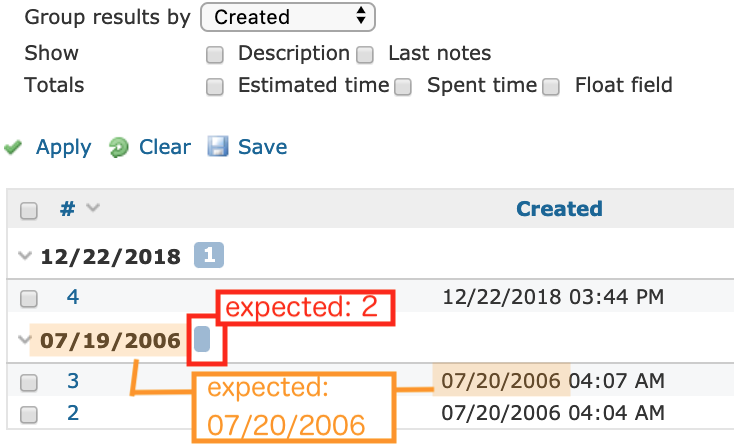Sort by the Created column header

coord(559,209)
